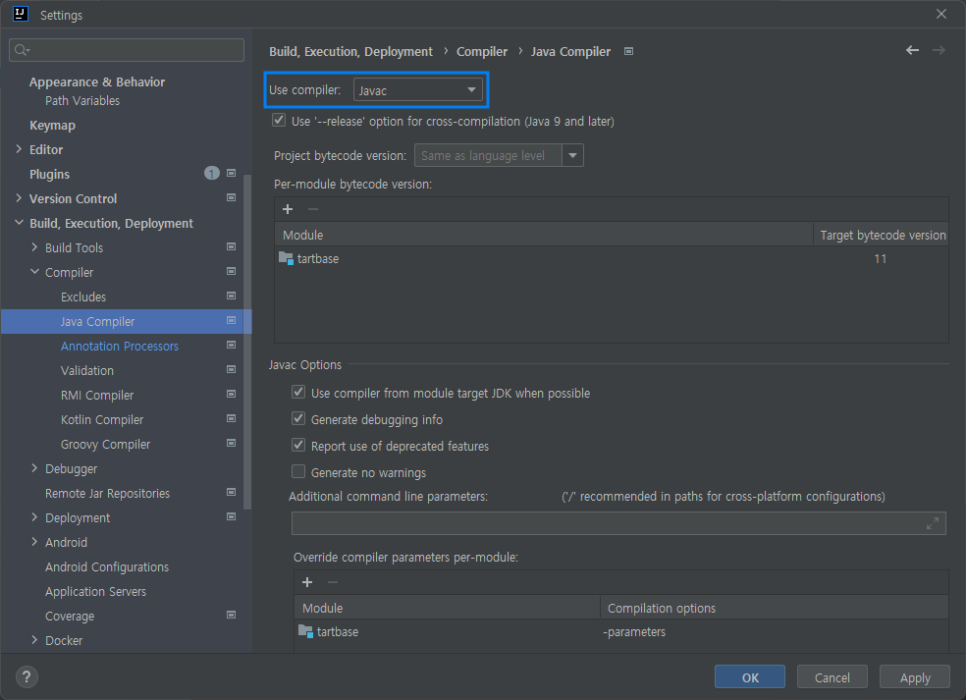Image resolution: width=966 pixels, height=700 pixels.
Task: Open Path Variables settings
Action: (82, 100)
